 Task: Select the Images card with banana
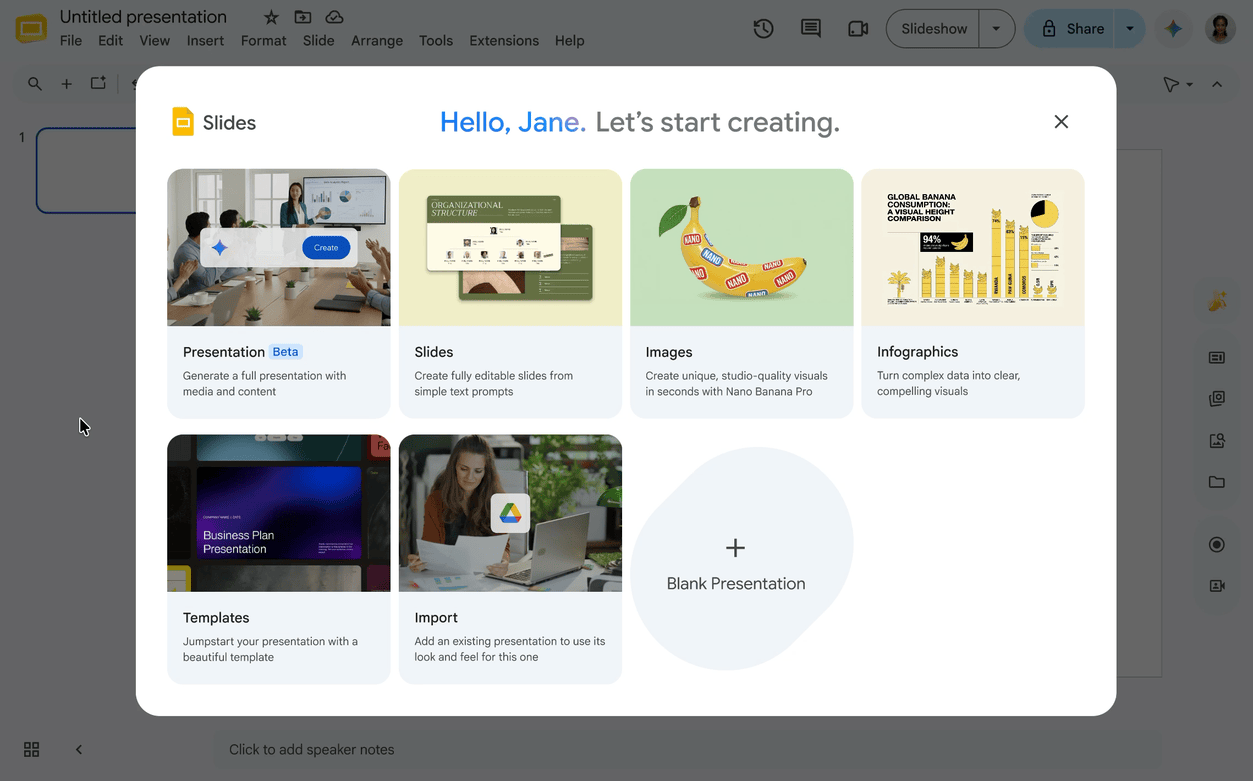click(742, 293)
